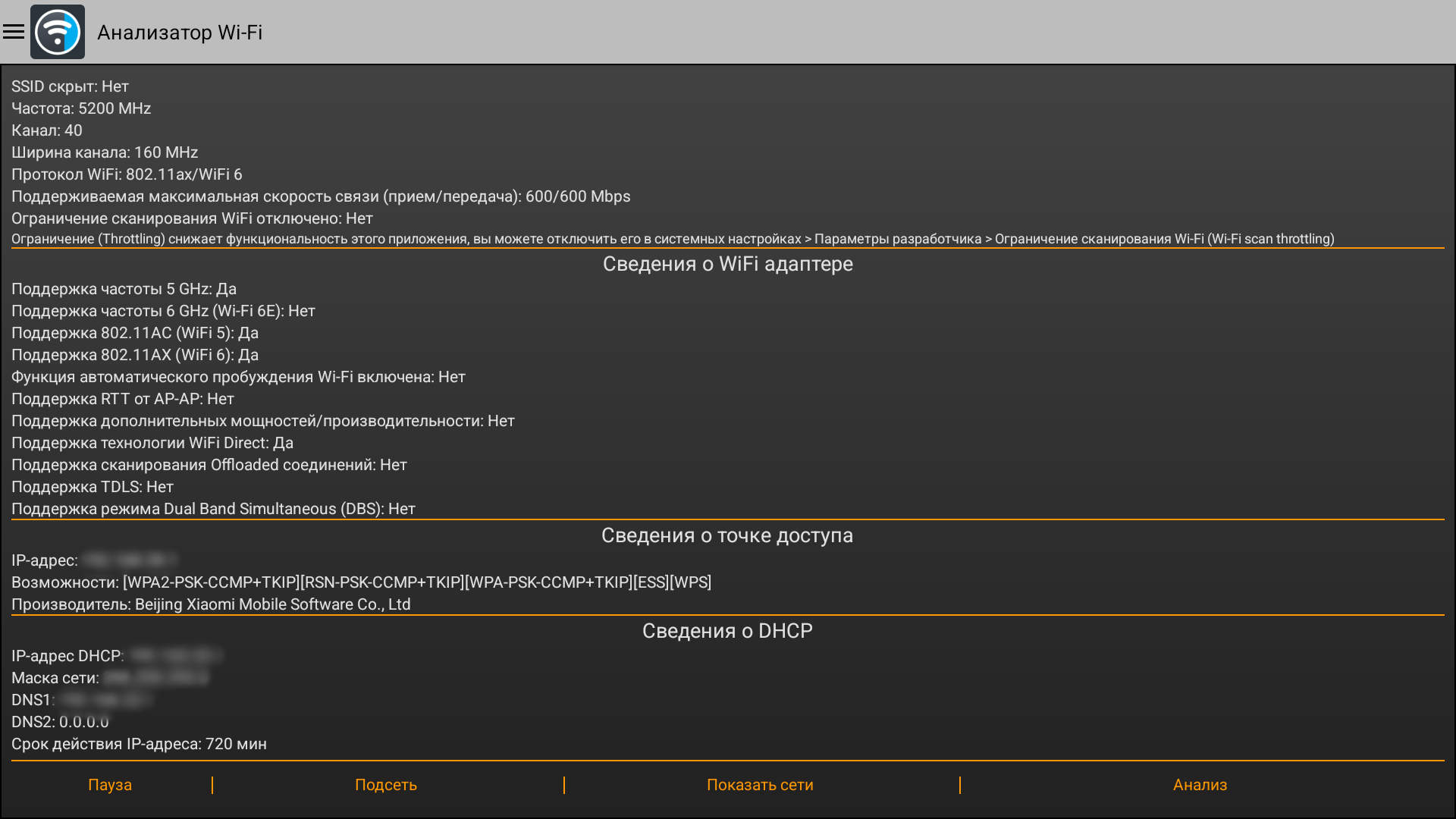Click the Throttling warning notice text

point(672,239)
